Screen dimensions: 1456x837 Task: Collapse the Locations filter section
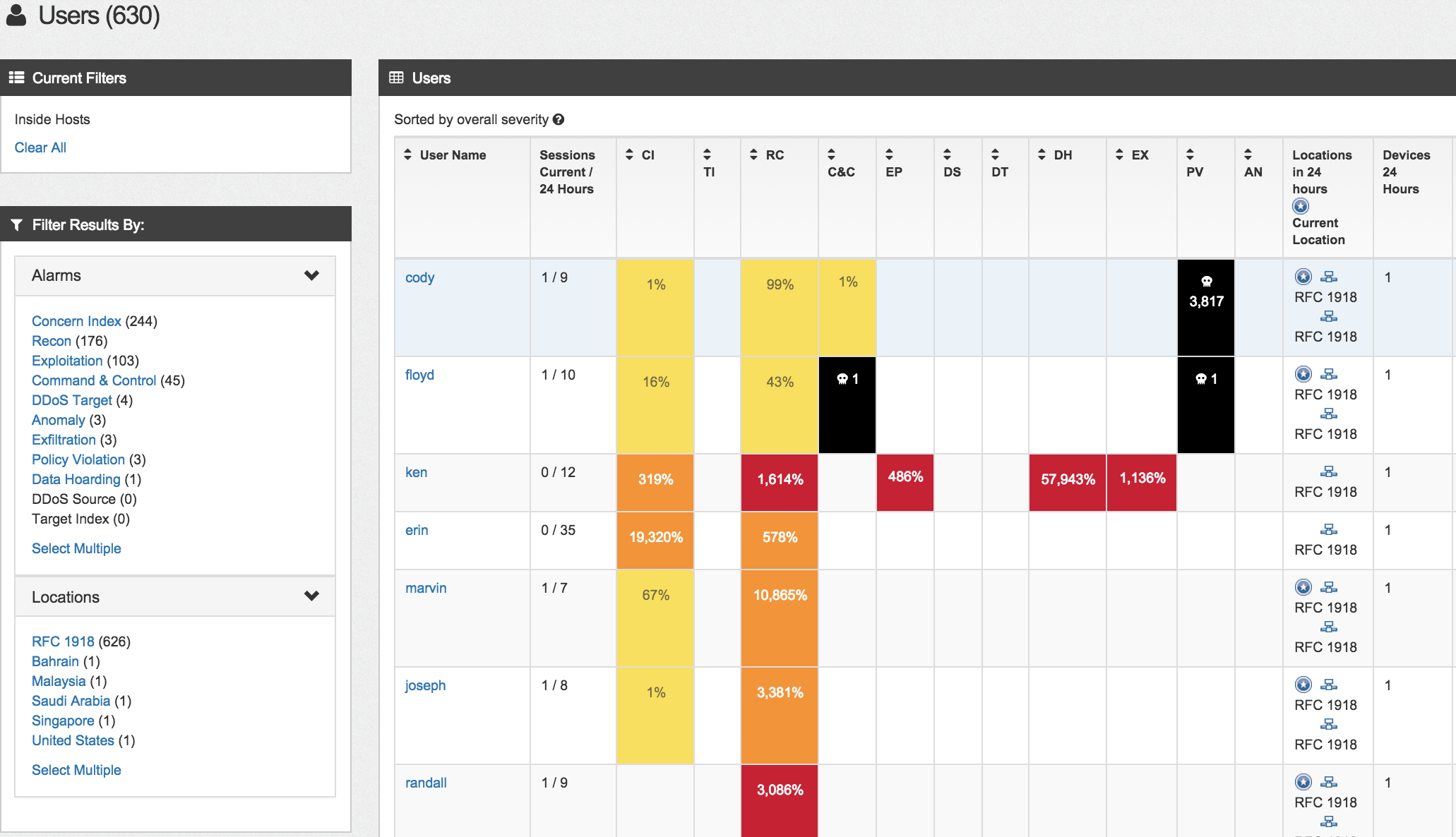click(x=311, y=596)
